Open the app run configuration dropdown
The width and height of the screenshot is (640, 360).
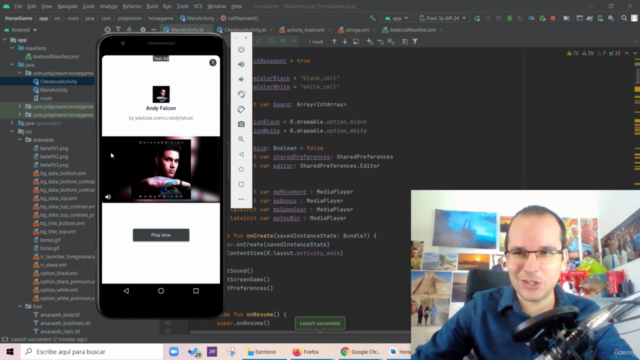[x=396, y=18]
